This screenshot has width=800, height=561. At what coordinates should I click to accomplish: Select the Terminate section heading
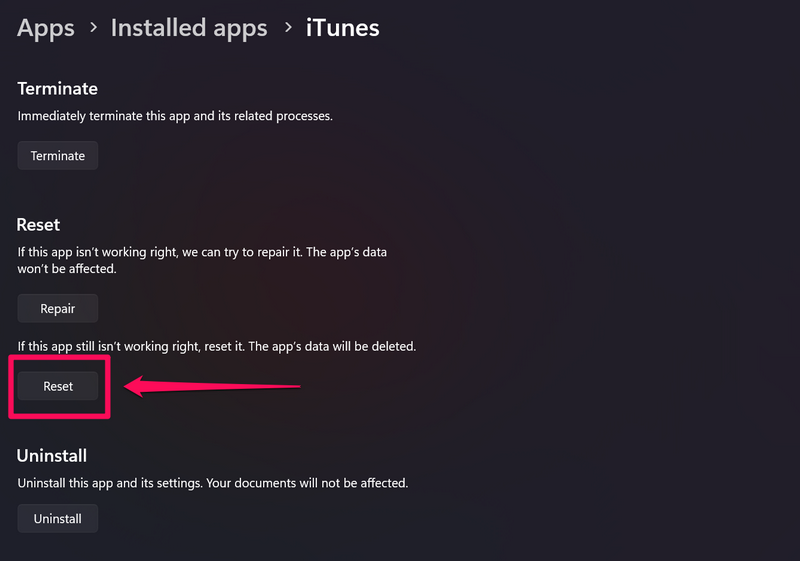(57, 89)
